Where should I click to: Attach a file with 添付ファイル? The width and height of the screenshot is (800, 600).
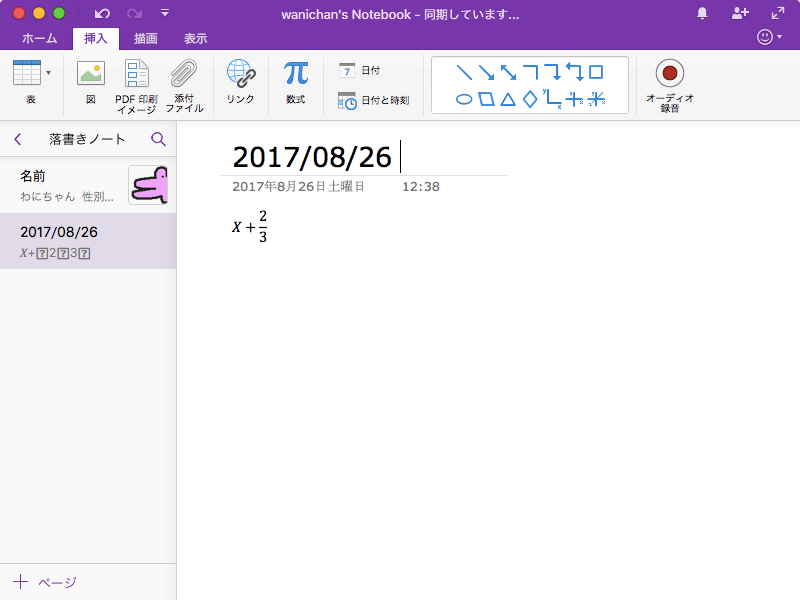tap(184, 86)
